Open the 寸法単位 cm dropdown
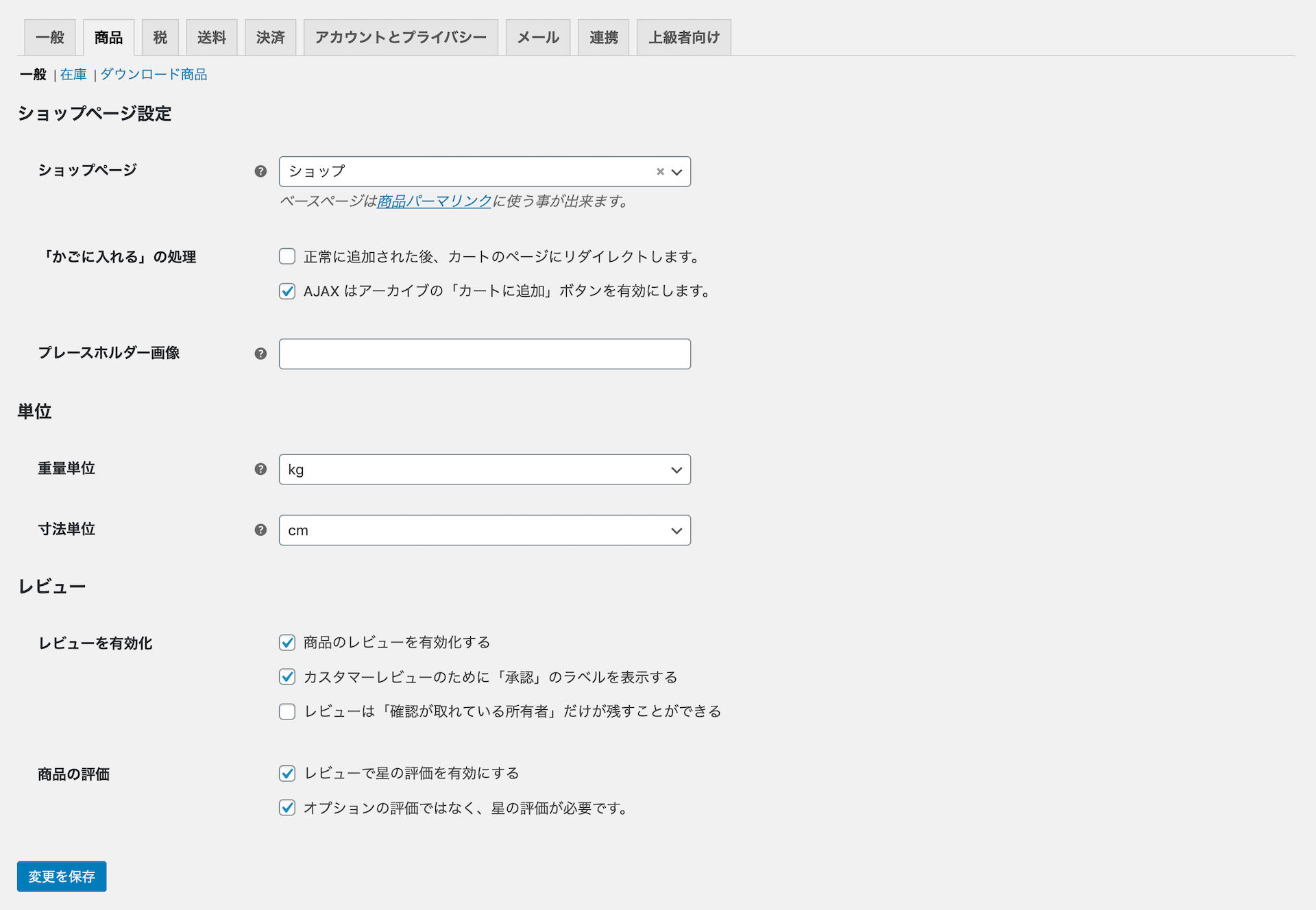The image size is (1316, 910). pos(485,530)
